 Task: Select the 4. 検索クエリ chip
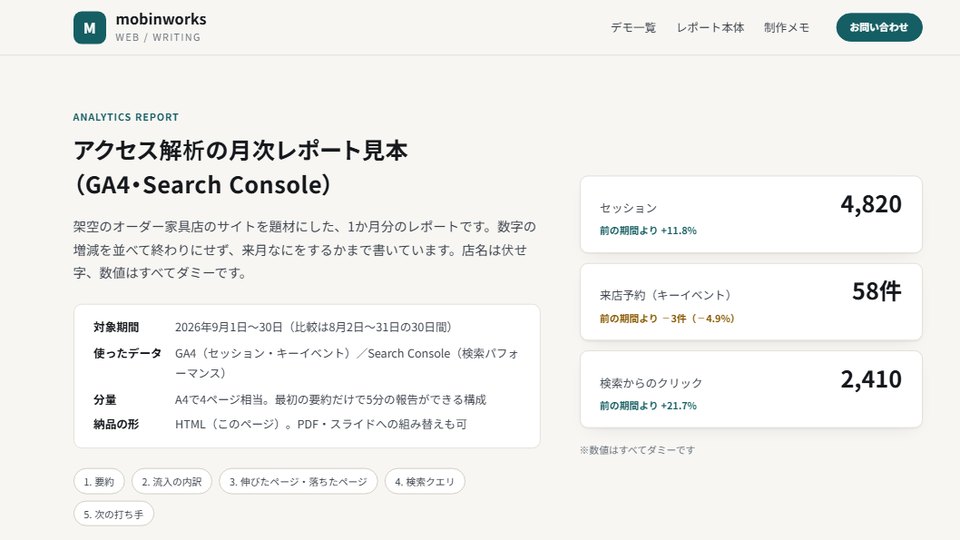[425, 482]
